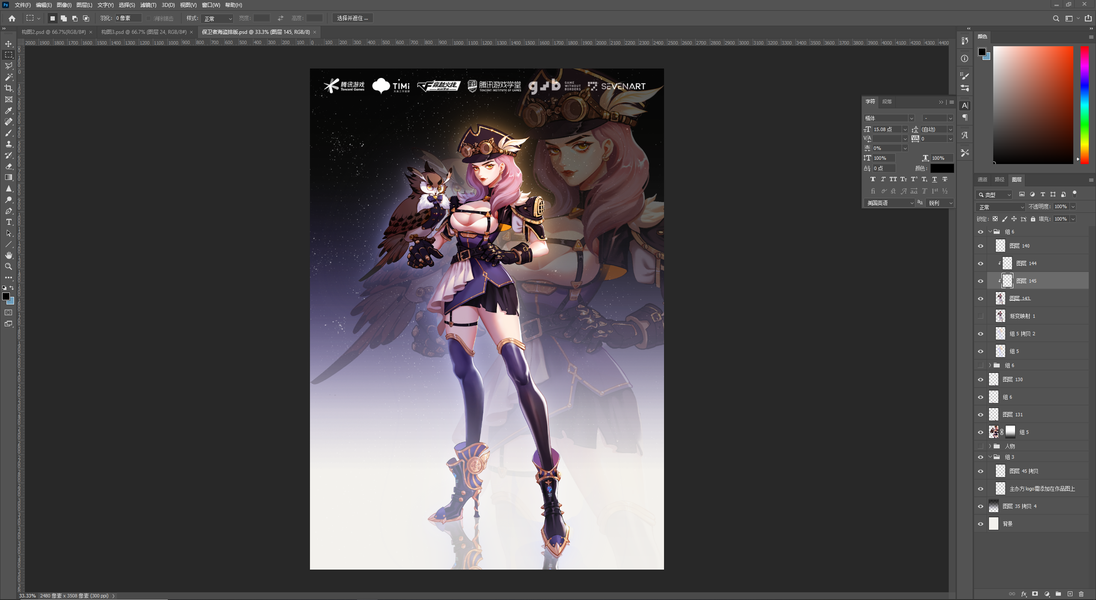This screenshot has width=1096, height=600.
Task: Open the Character panel dock icon
Action: point(965,106)
